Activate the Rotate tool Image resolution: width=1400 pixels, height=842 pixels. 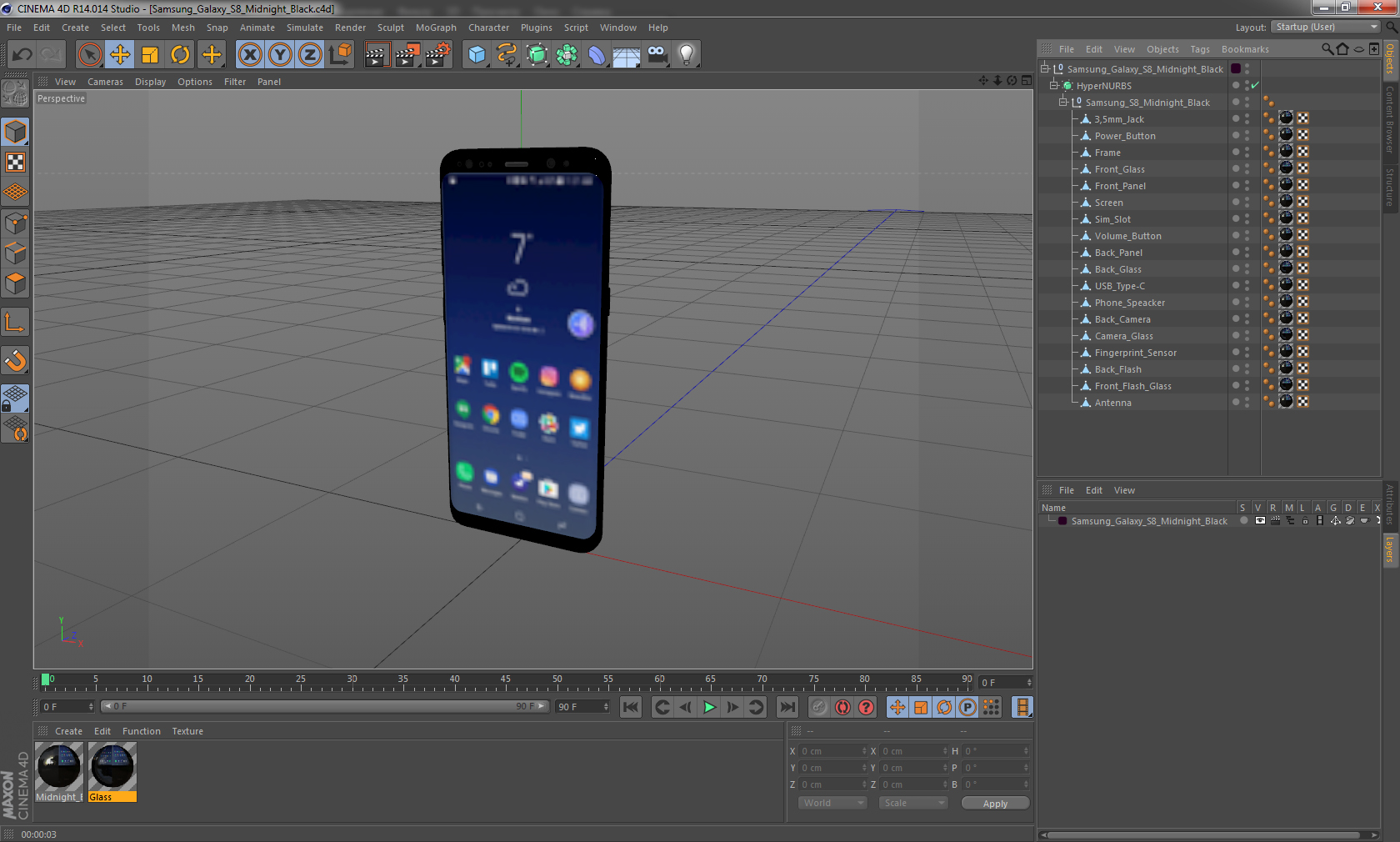(180, 55)
